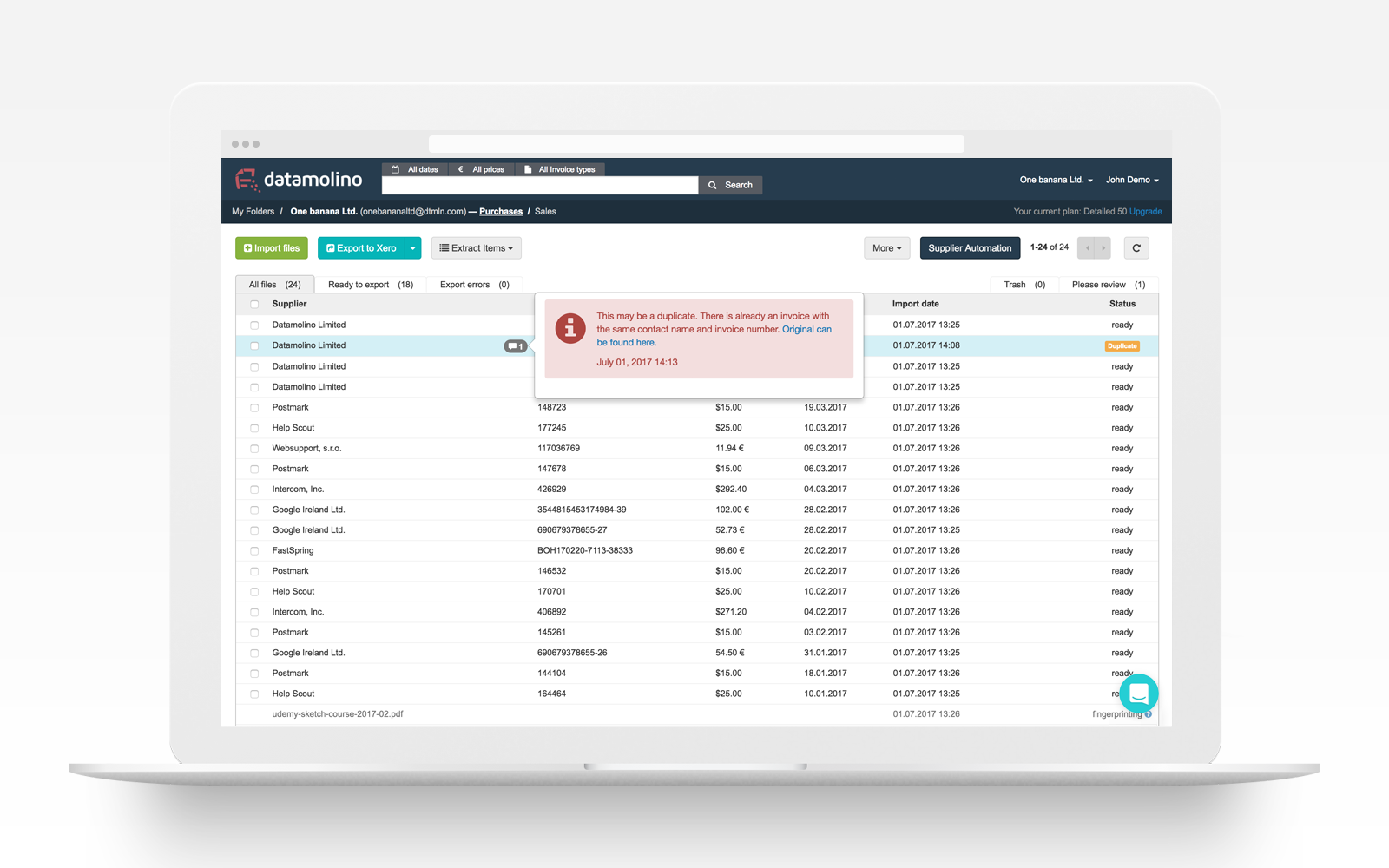1389x868 pixels.
Task: Open the Extract Items dropdown
Action: pyautogui.click(x=477, y=248)
